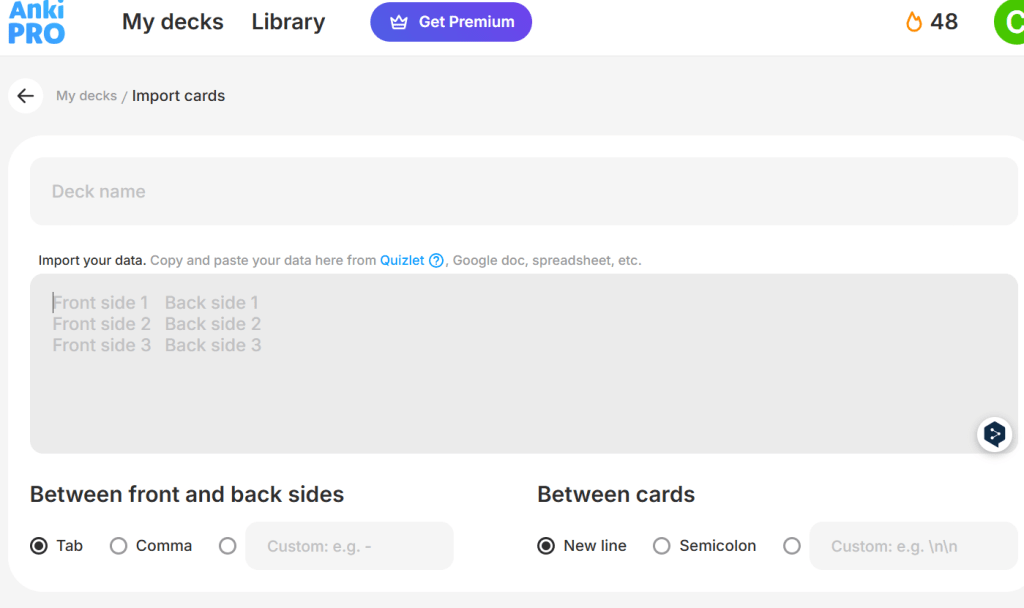Viewport: 1024px width, 608px height.
Task: Open the green profile avatar
Action: (x=1009, y=22)
